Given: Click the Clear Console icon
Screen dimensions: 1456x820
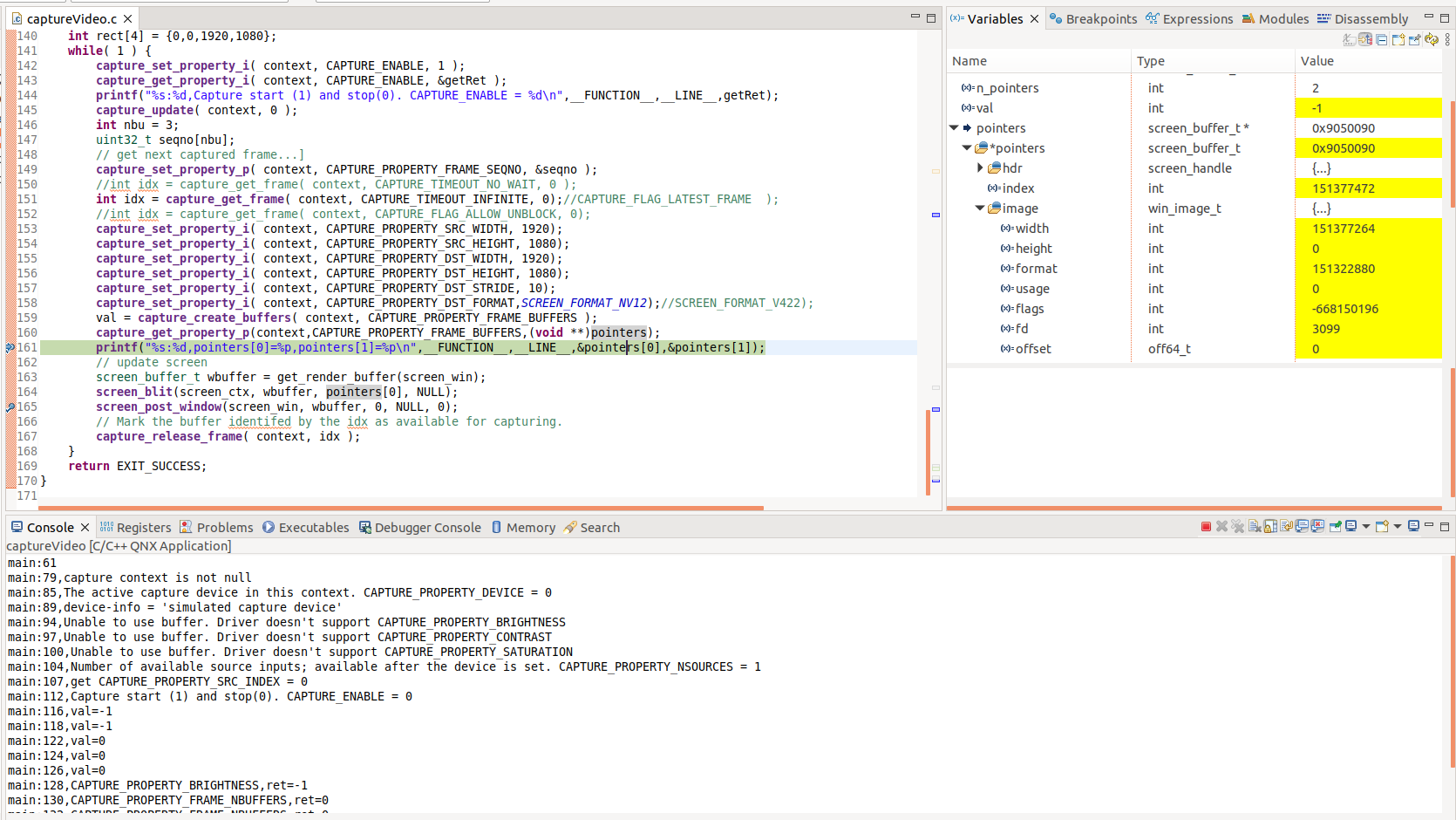Looking at the screenshot, I should pyautogui.click(x=1255, y=527).
